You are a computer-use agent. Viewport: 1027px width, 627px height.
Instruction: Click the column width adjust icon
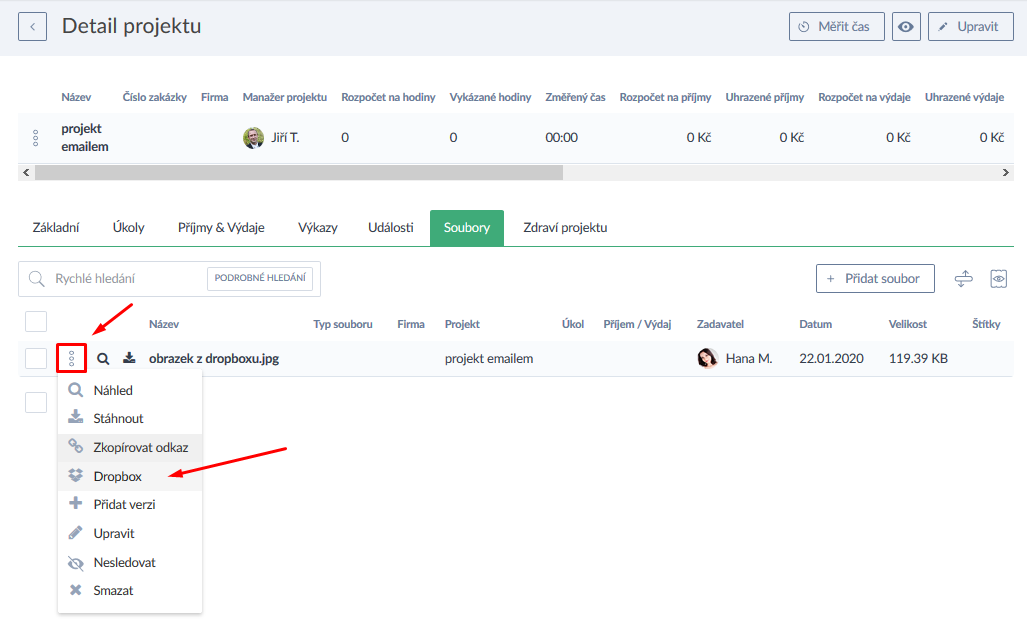pos(963,279)
